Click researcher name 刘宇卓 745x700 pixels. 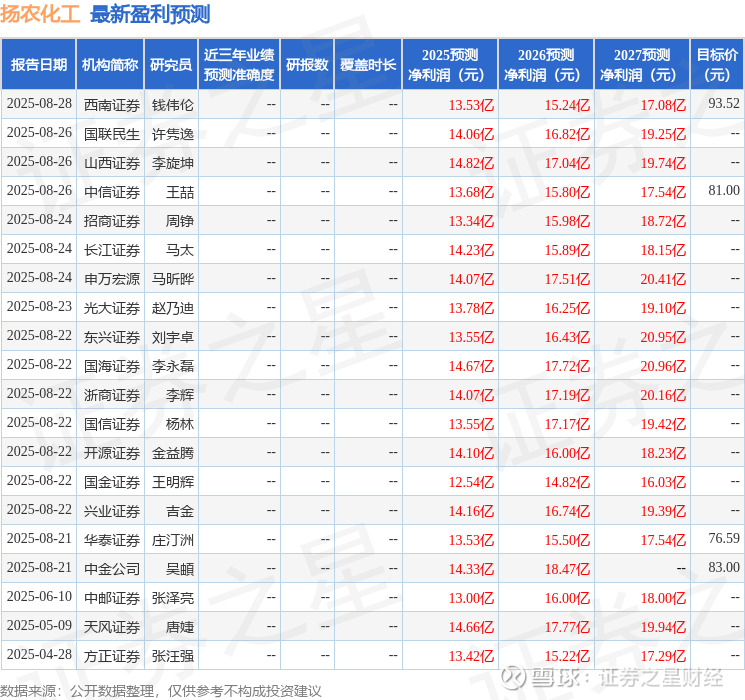172,337
